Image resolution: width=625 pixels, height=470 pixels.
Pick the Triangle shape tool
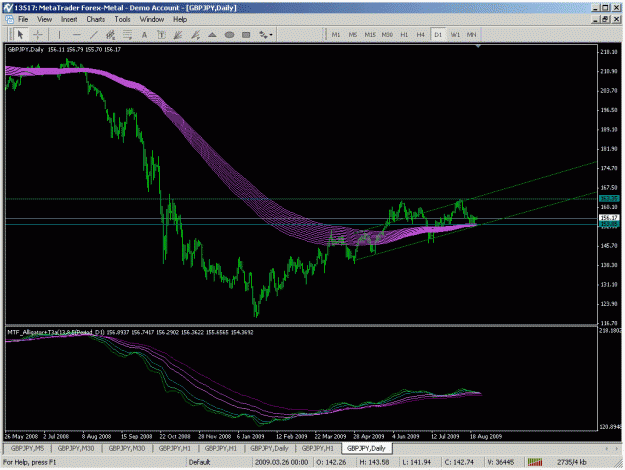tap(212, 35)
